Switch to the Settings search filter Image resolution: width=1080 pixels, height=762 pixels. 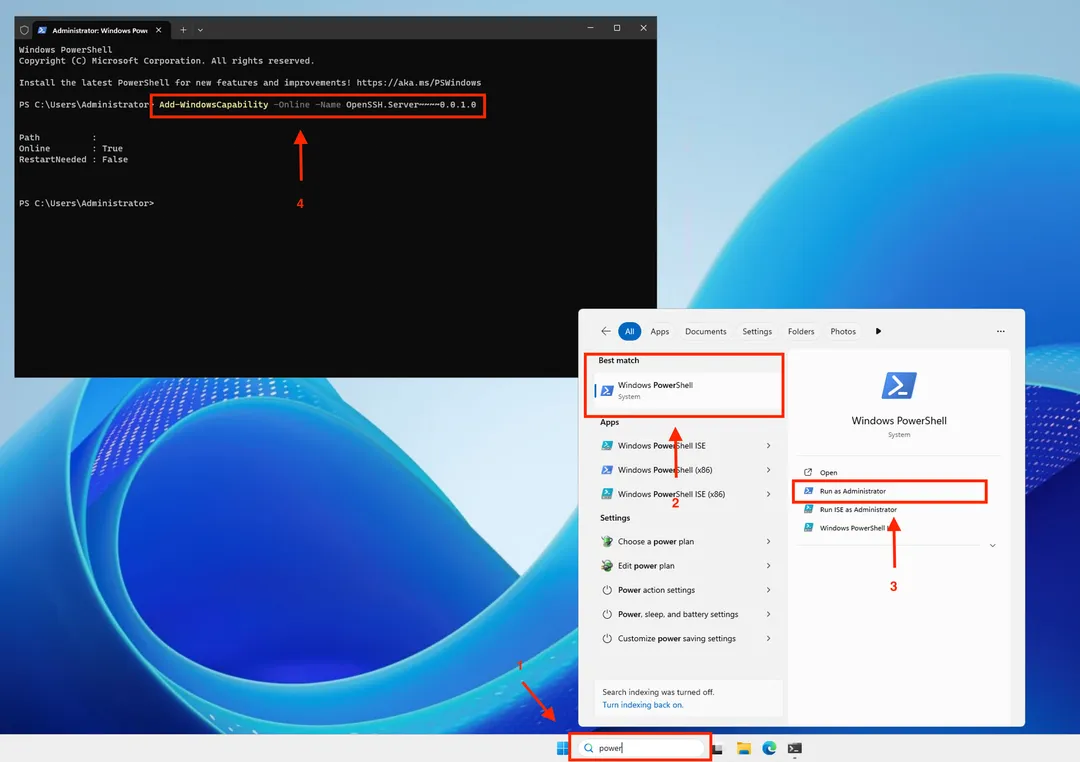coord(757,331)
